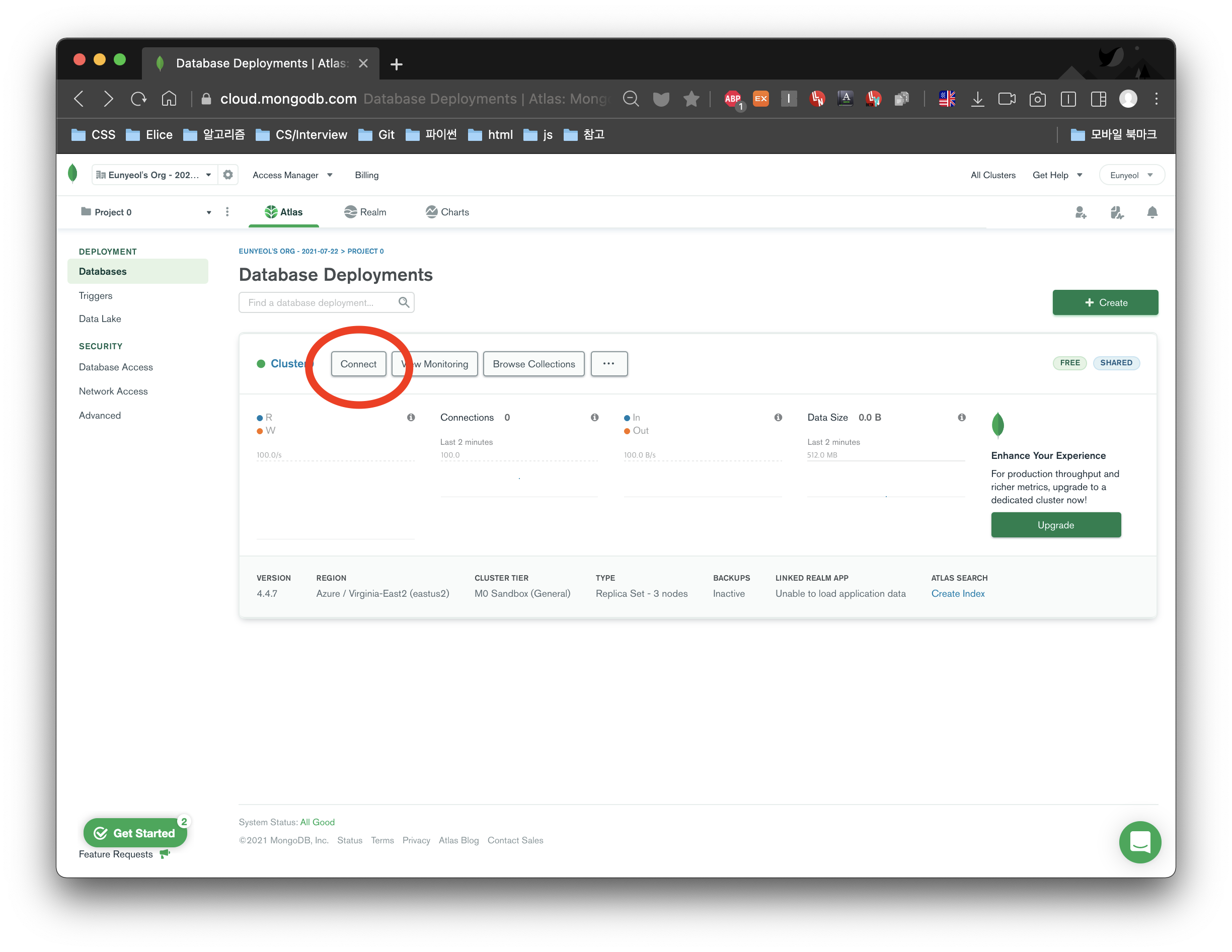Click the MongoDB leaf logo in header

click(73, 174)
